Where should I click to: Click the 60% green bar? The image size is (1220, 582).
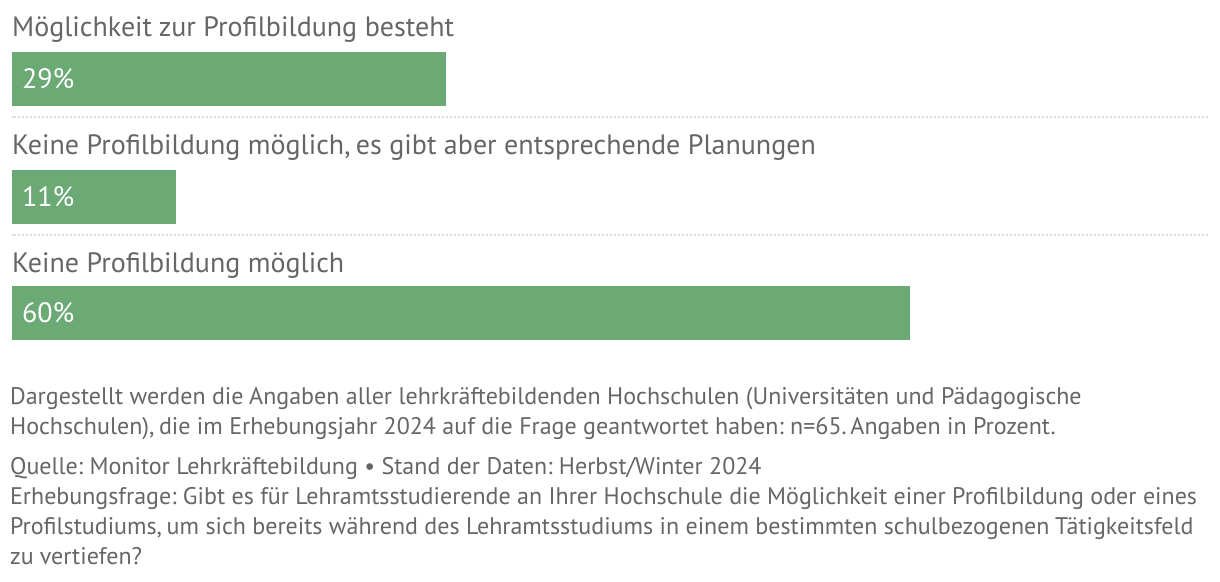click(461, 313)
